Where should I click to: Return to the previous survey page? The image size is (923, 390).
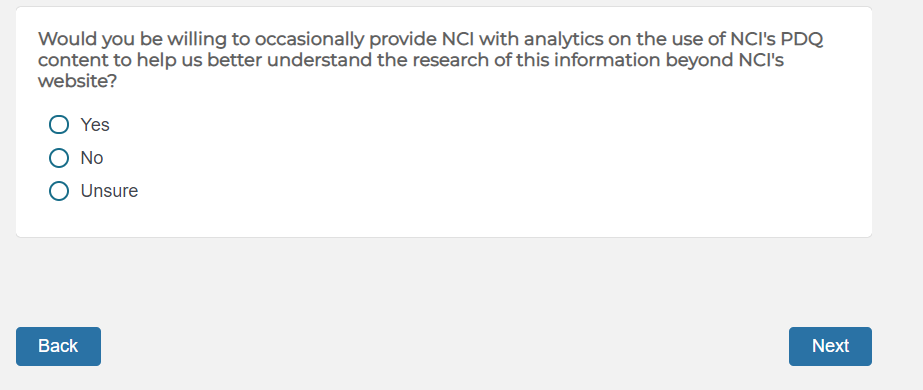(58, 346)
